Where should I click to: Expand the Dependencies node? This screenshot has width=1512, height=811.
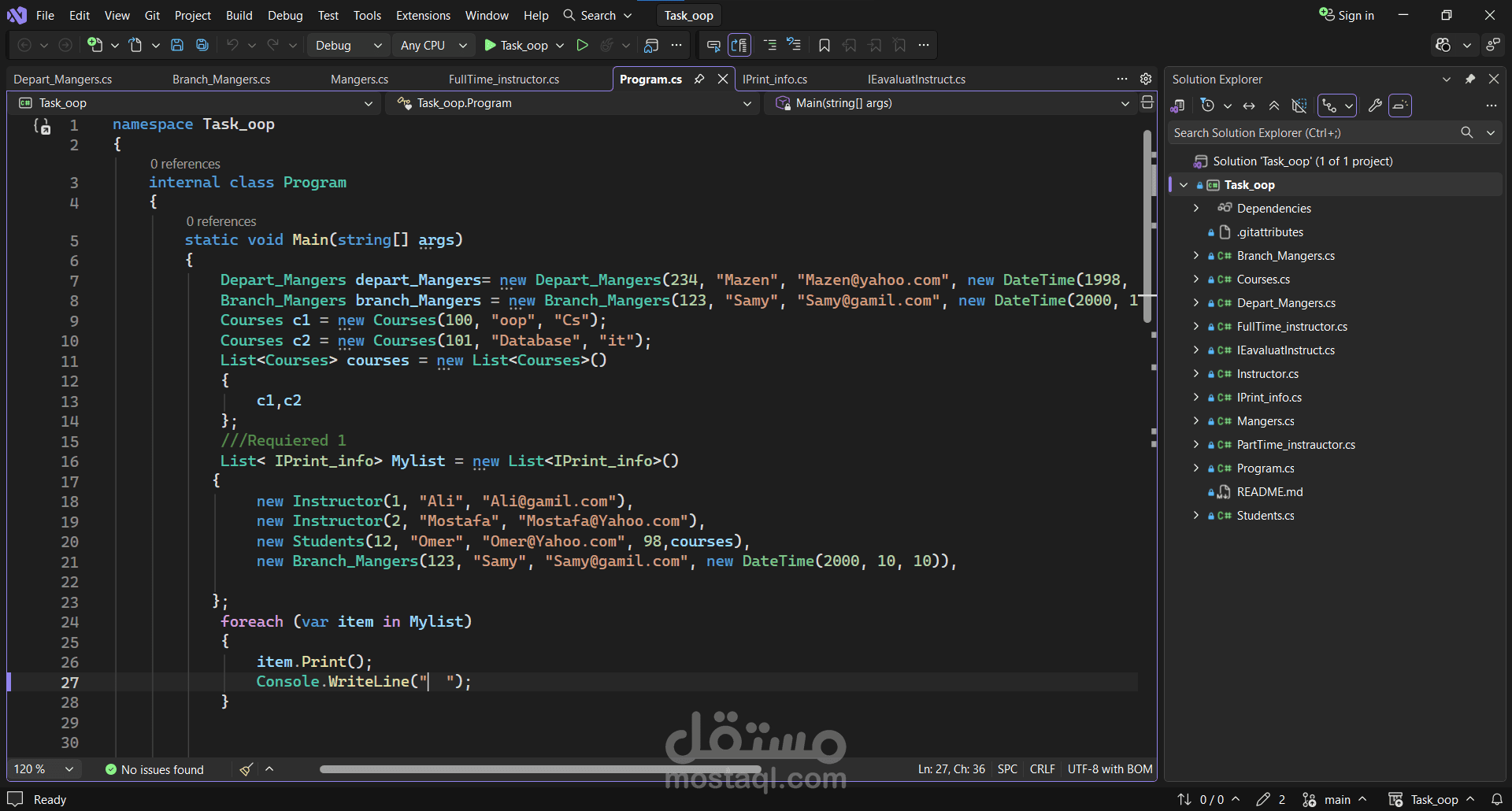pyautogui.click(x=1196, y=208)
